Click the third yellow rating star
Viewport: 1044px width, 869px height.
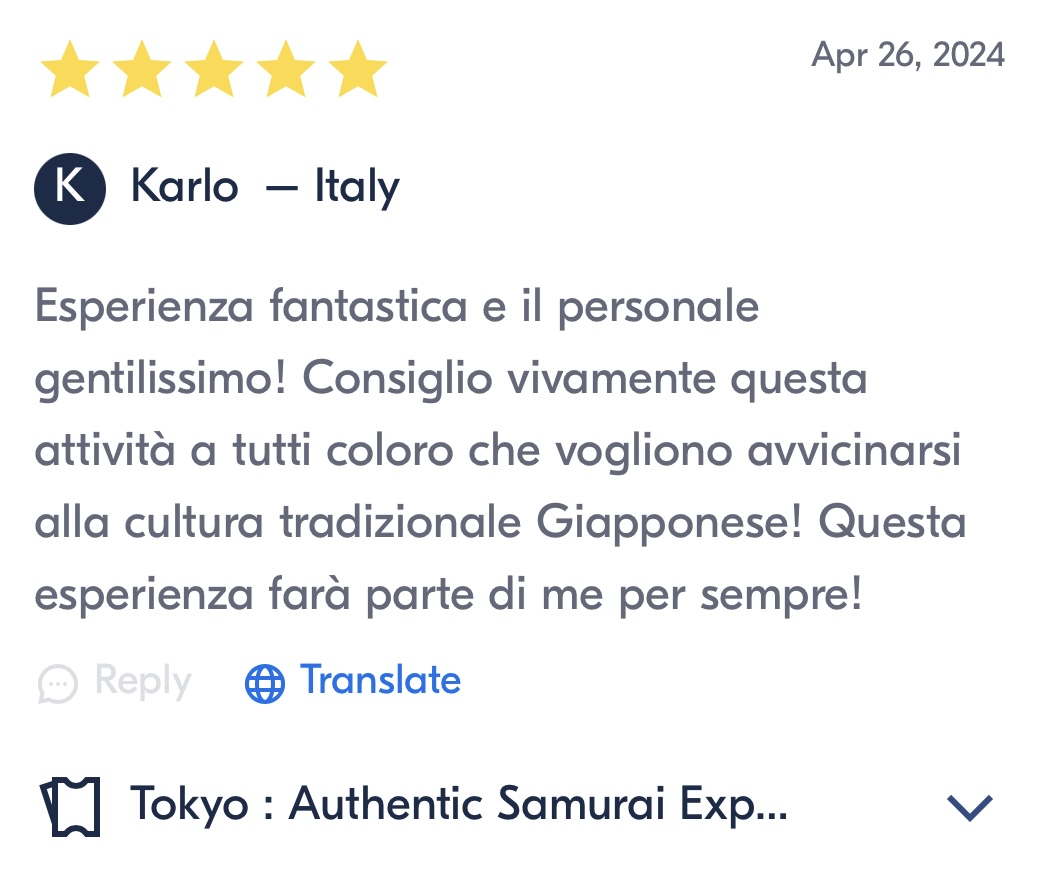pyautogui.click(x=214, y=69)
